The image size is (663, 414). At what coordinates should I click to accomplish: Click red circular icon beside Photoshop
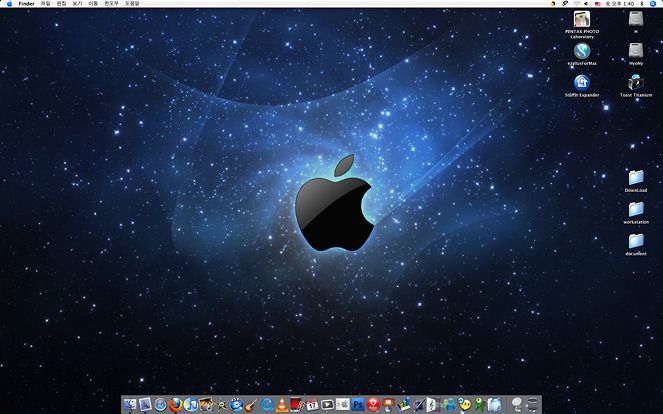(x=373, y=405)
